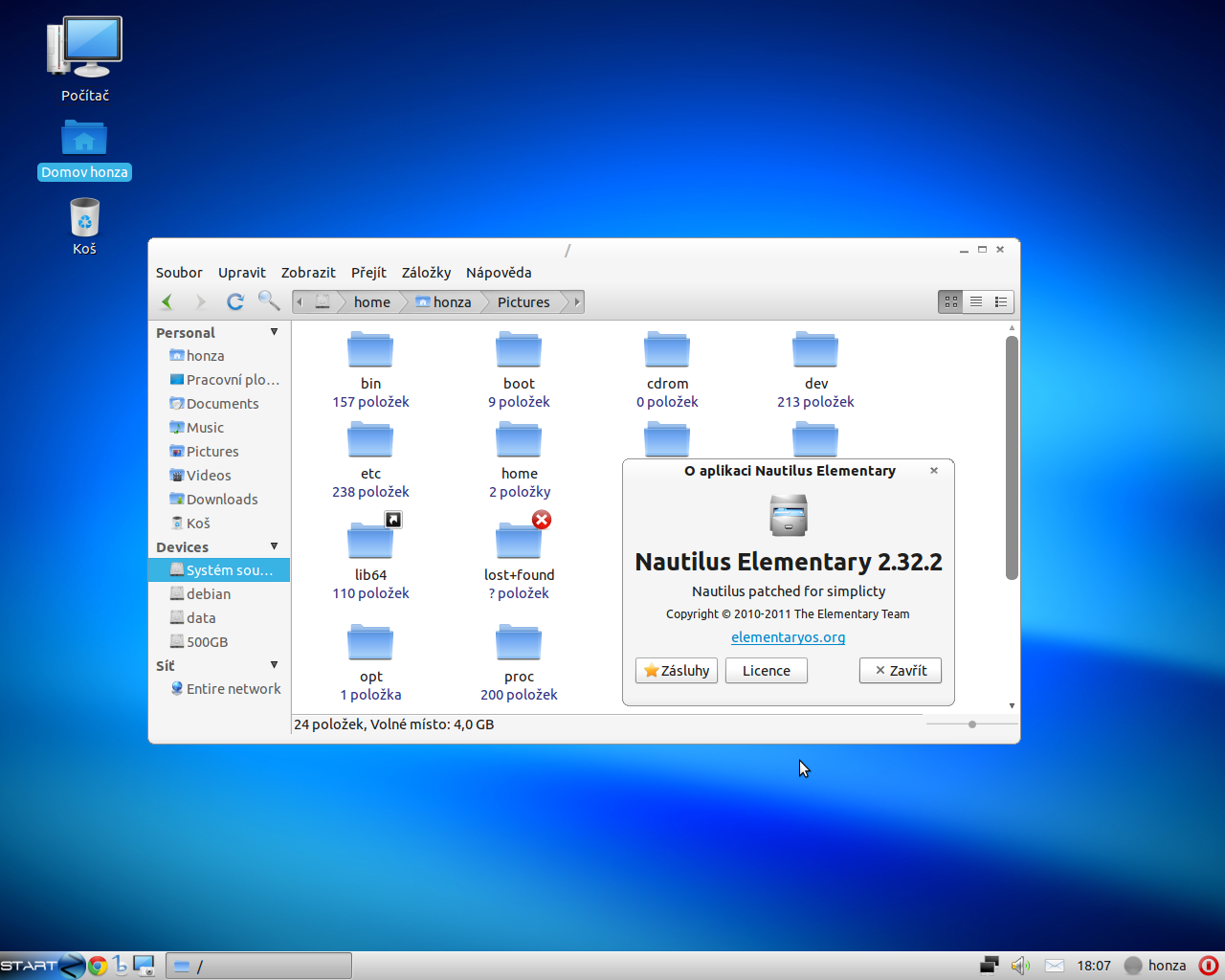Open the search magnifier tool
1225x980 pixels.
(x=269, y=301)
